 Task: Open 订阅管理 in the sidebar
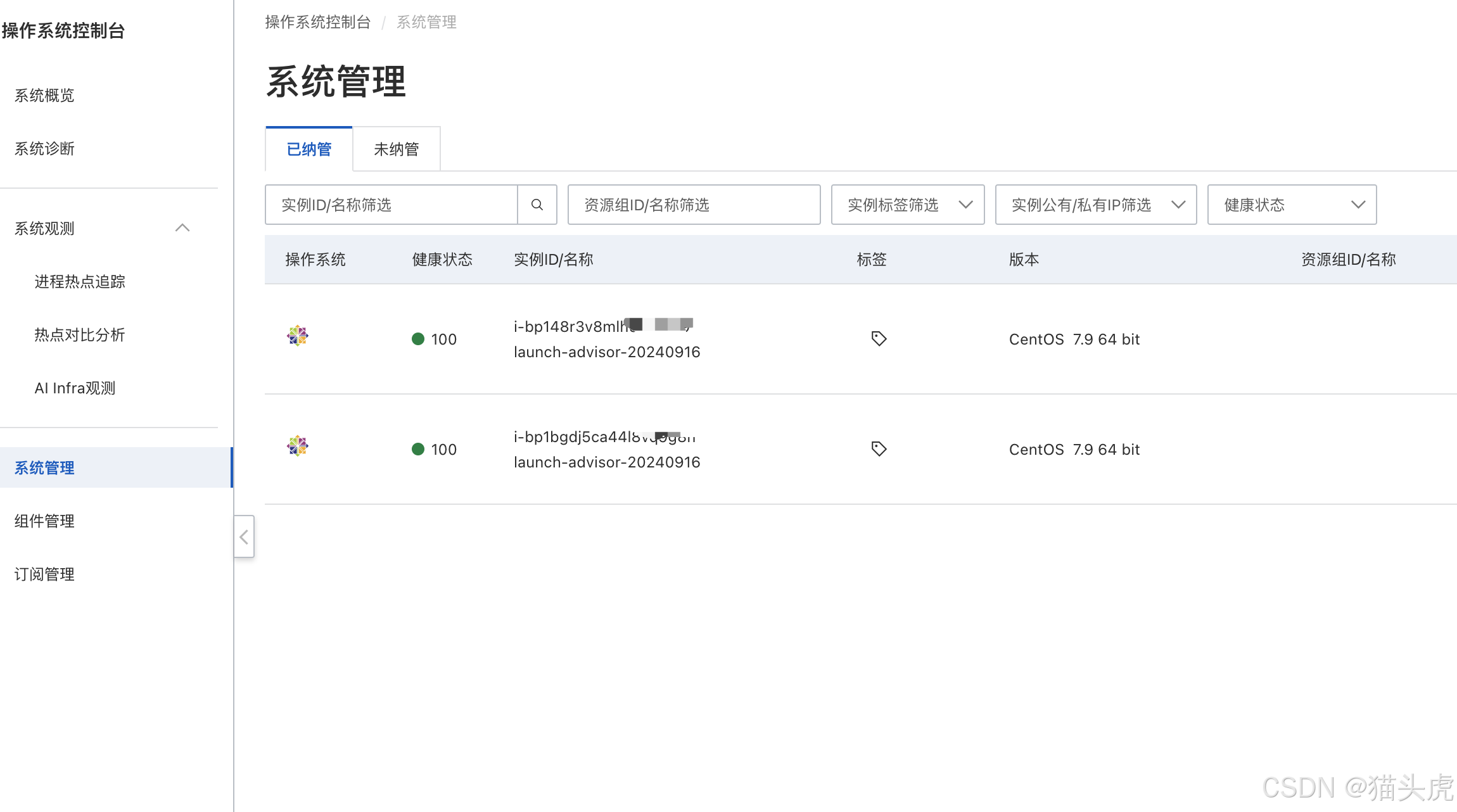point(44,574)
